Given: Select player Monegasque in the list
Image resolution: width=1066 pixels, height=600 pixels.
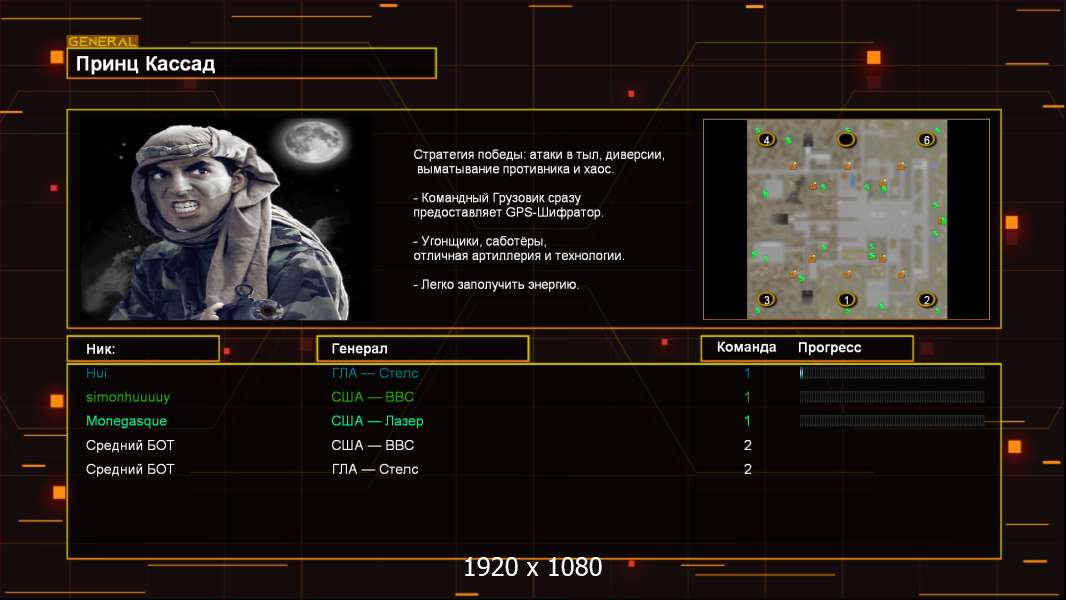Looking at the screenshot, I should pyautogui.click(x=126, y=421).
